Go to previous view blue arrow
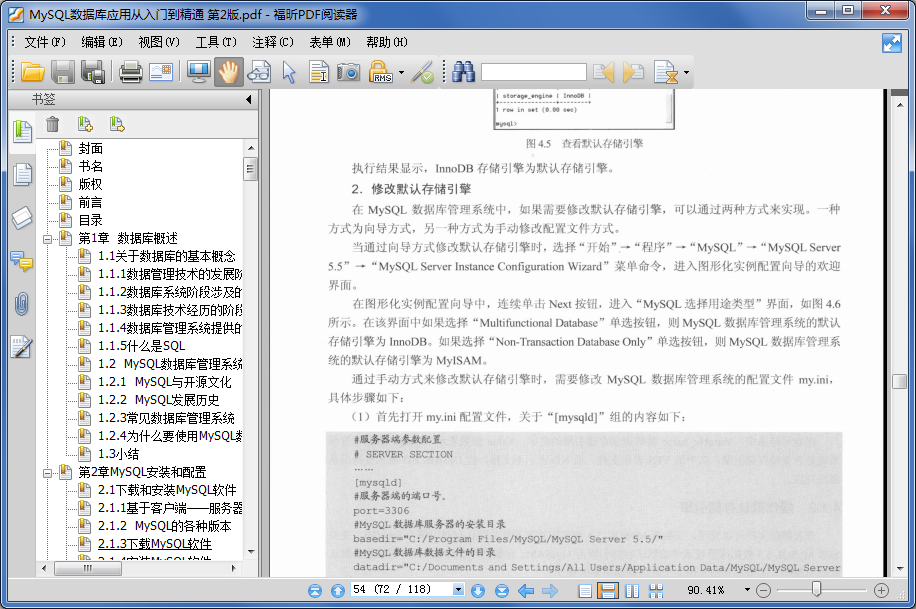This screenshot has width=916, height=609. pos(526,591)
